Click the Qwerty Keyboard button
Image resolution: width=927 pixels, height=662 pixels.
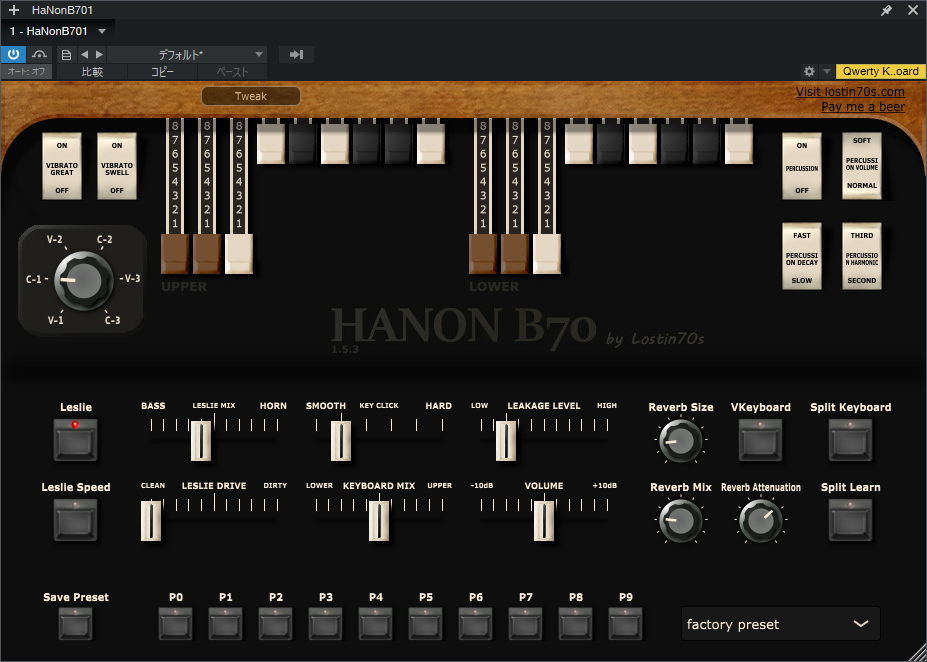(880, 72)
